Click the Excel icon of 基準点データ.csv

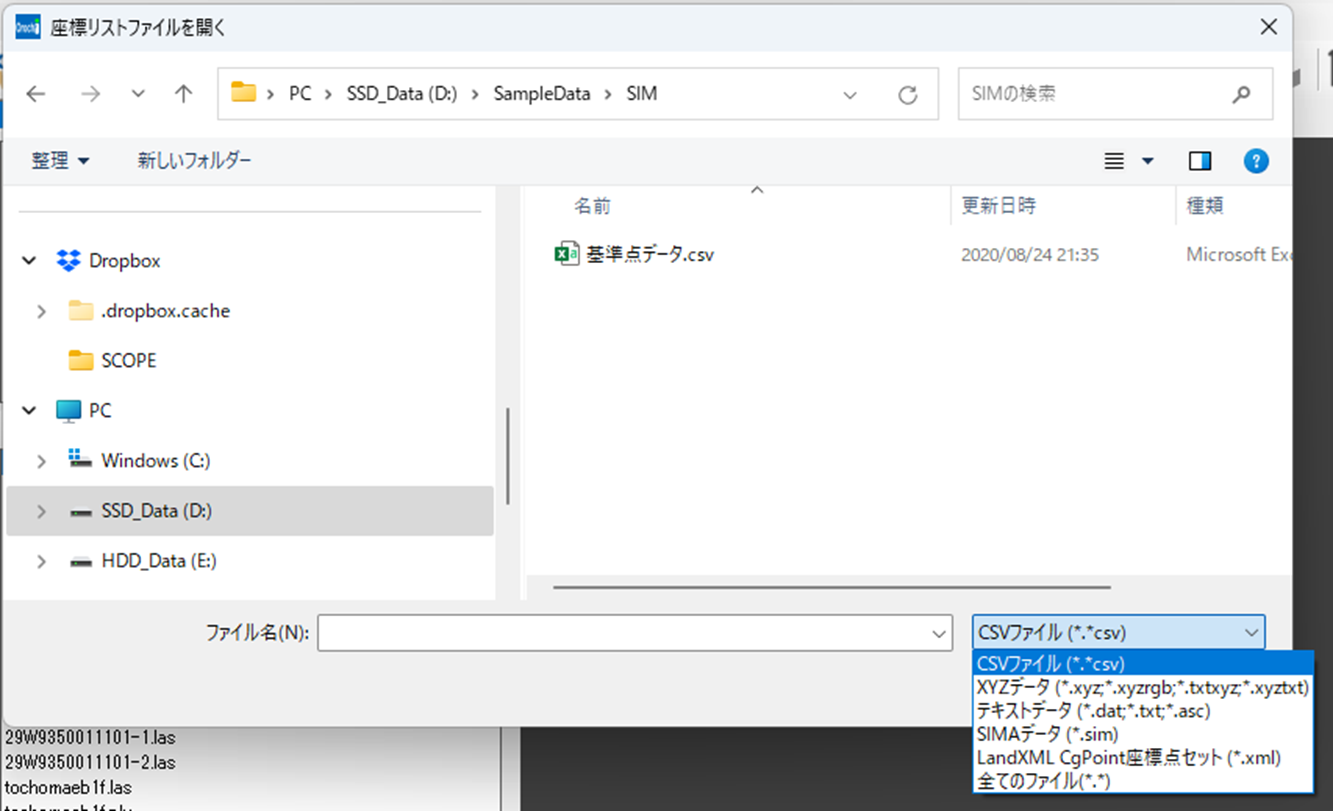click(x=566, y=254)
